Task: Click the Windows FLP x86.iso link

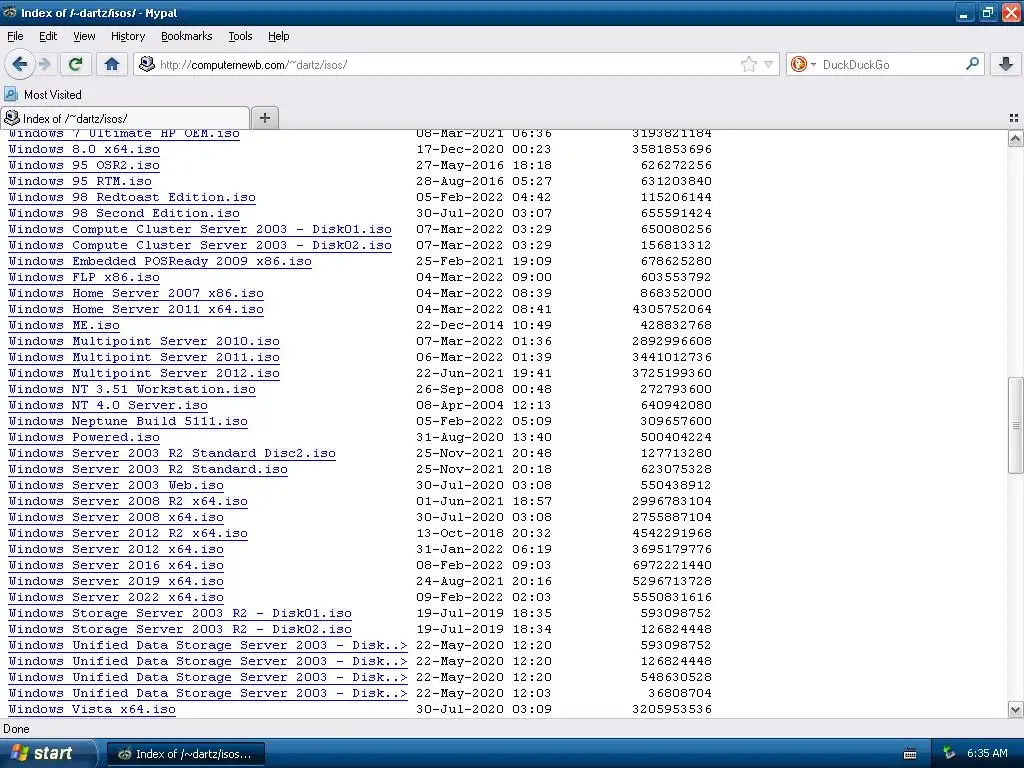Action: click(x=84, y=278)
